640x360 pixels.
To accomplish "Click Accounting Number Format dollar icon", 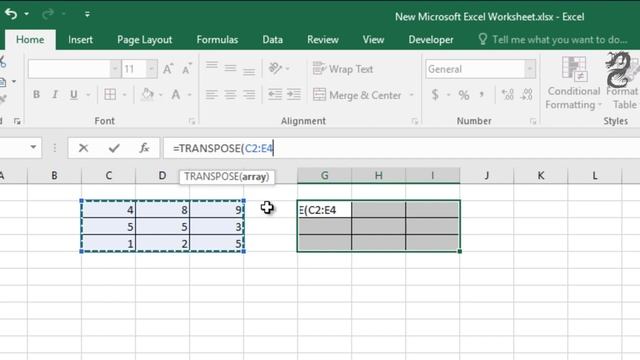I will (435, 95).
